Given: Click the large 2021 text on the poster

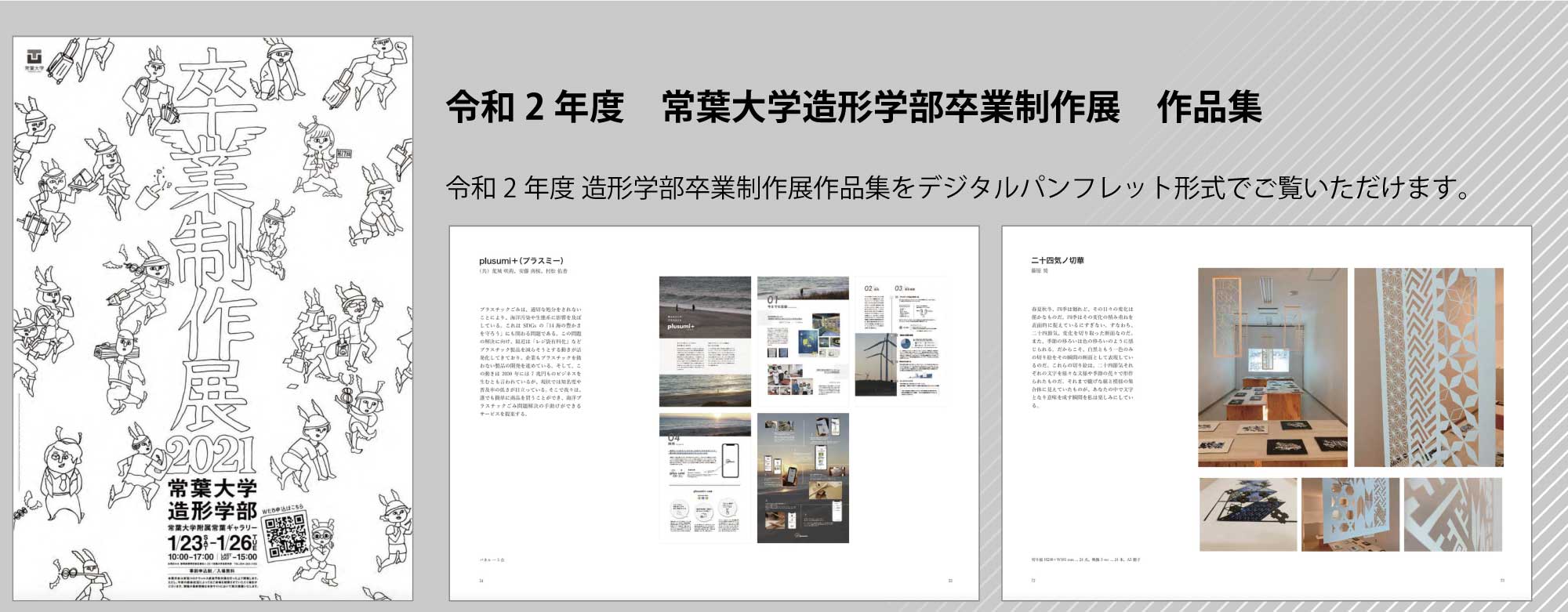Looking at the screenshot, I should (x=212, y=454).
